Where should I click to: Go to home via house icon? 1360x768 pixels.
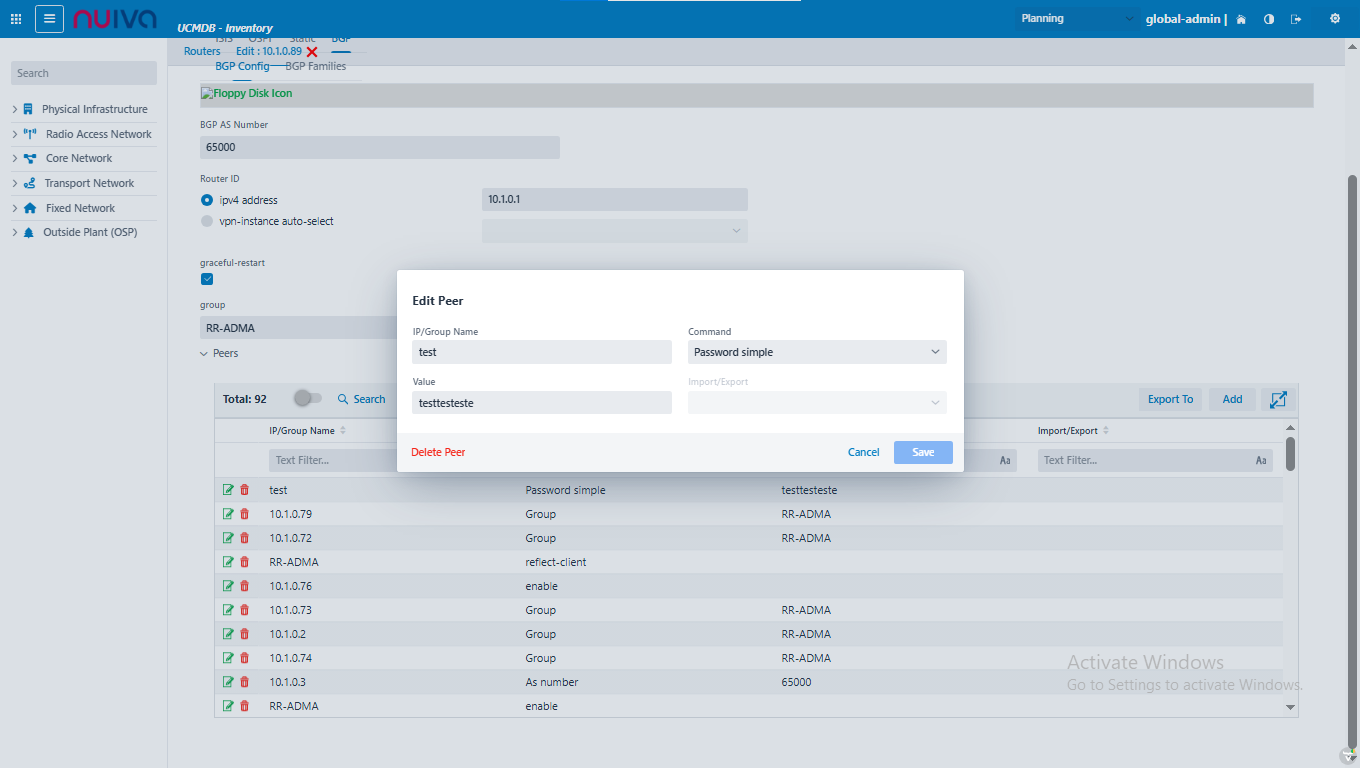pos(1241,19)
